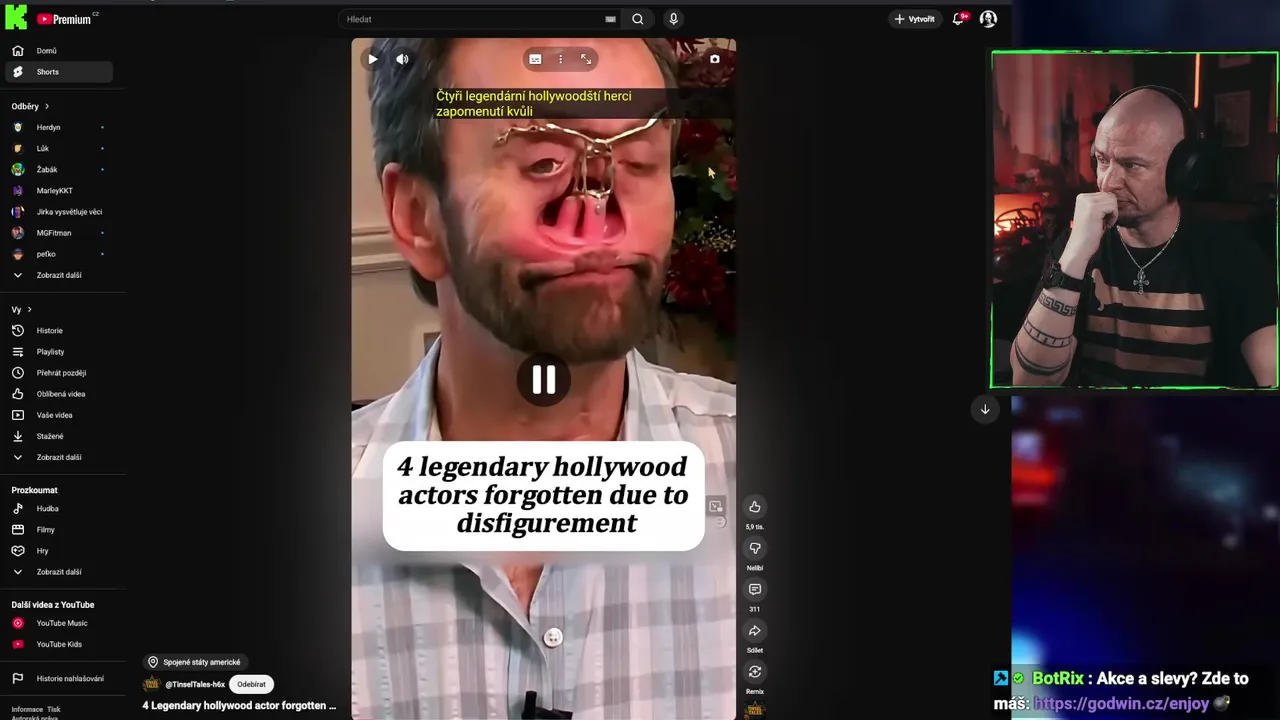Dislike the Short via Nelíbí
The image size is (1280, 720).
(x=755, y=548)
